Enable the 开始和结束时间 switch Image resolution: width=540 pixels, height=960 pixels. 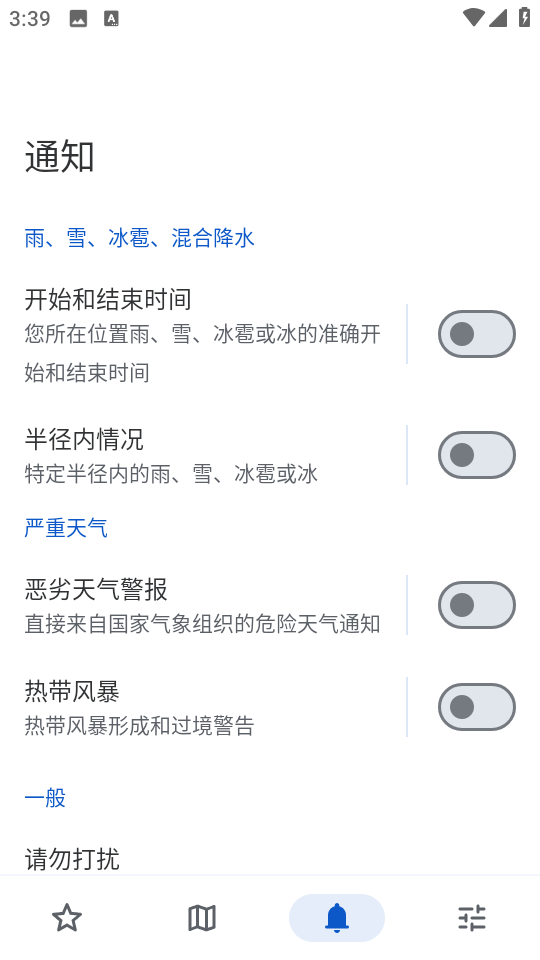(x=477, y=334)
